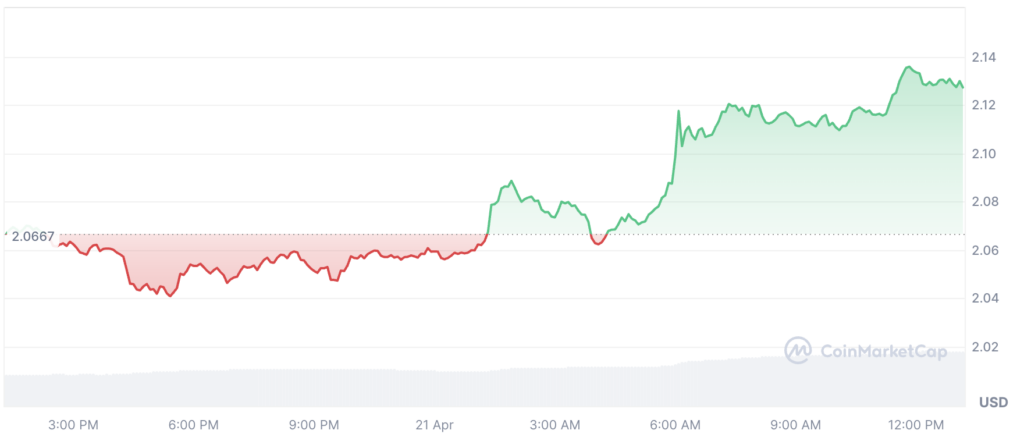The width and height of the screenshot is (1024, 448).
Task: Click the CoinMarketCap logo icon
Action: point(798,350)
